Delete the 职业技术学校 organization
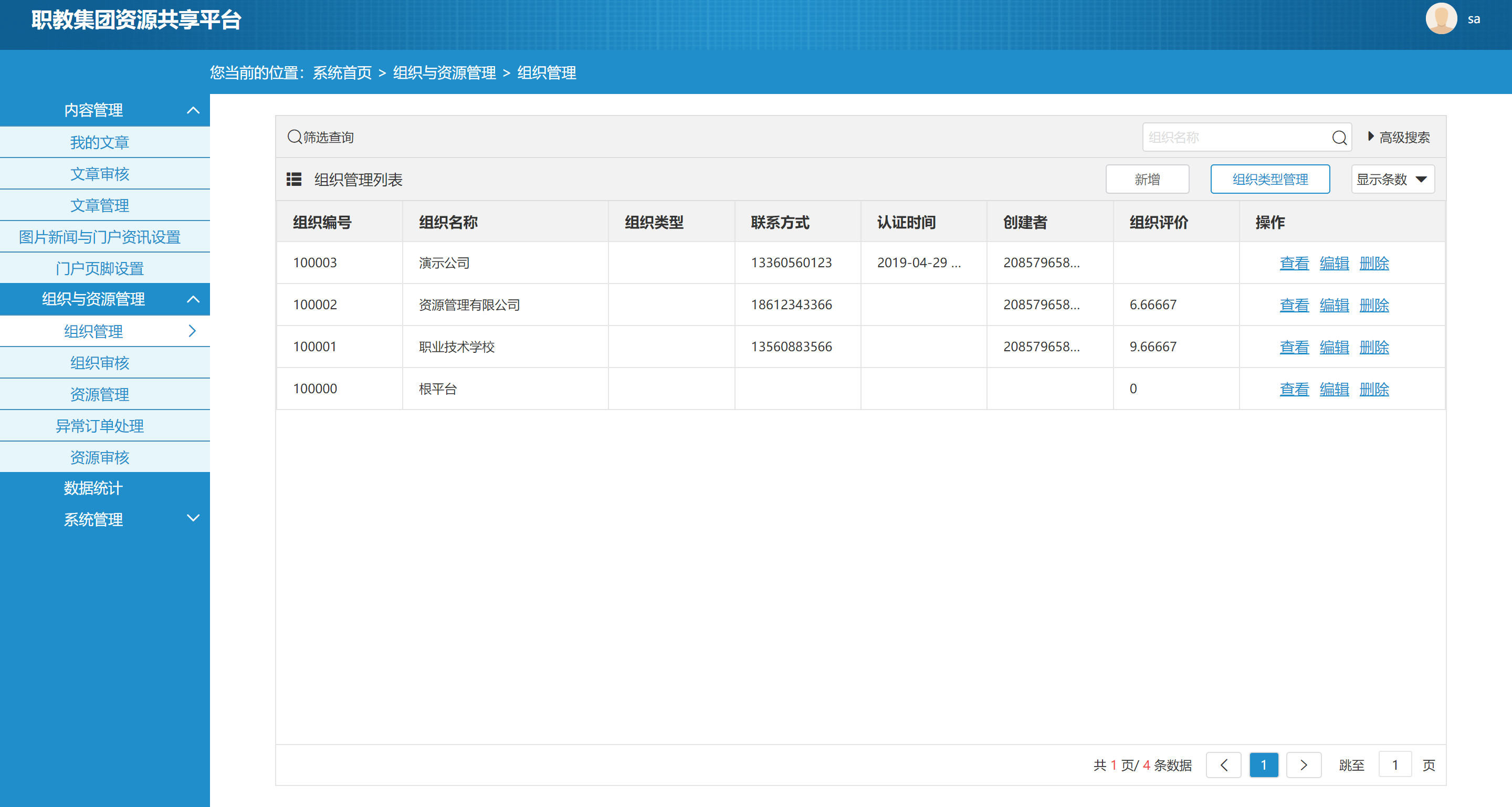This screenshot has height=807, width=1512. (1373, 347)
